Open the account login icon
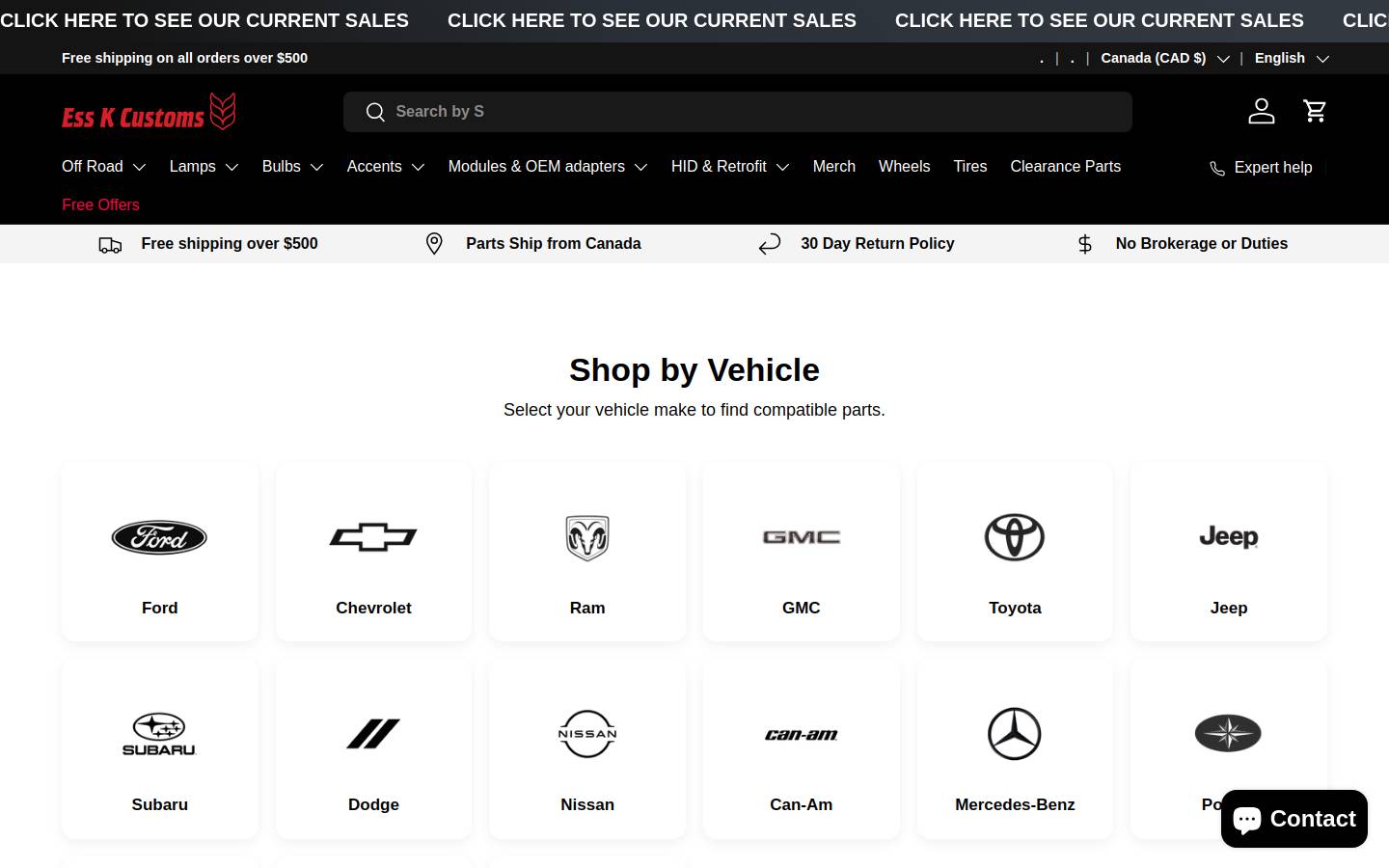Viewport: 1389px width, 868px height. (1261, 111)
